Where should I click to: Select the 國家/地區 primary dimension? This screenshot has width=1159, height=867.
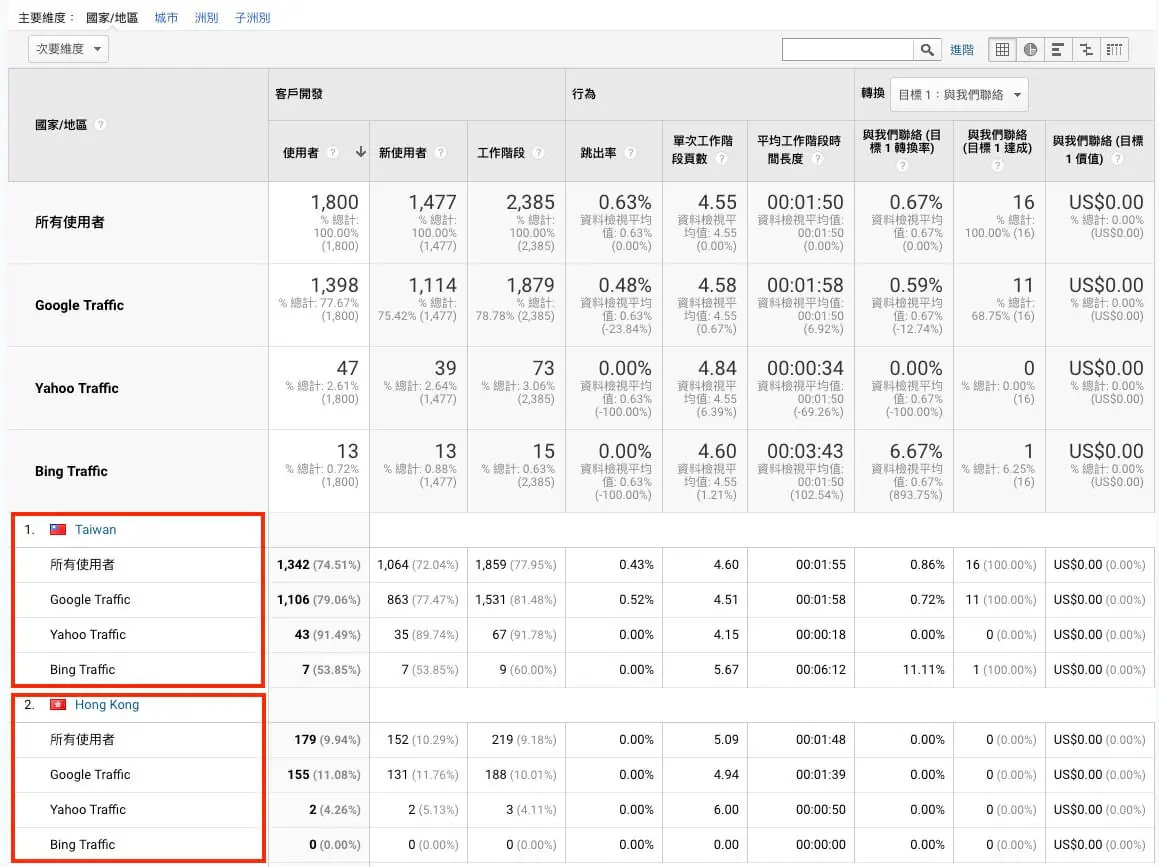pyautogui.click(x=112, y=18)
